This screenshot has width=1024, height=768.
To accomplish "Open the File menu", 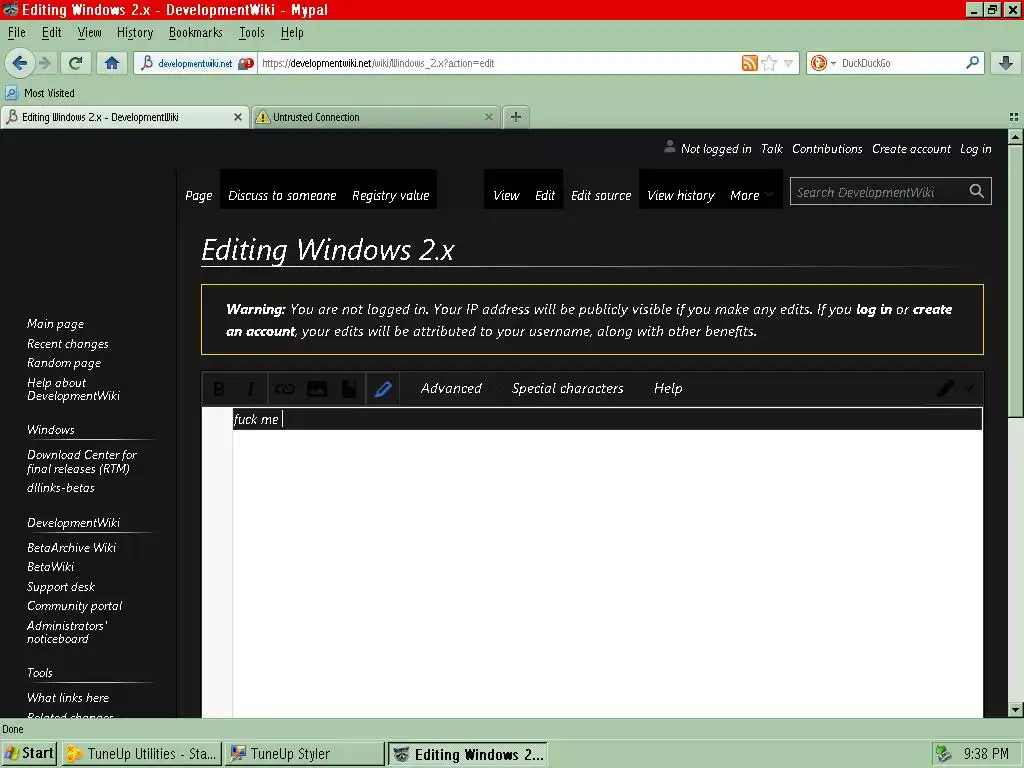I will [16, 33].
